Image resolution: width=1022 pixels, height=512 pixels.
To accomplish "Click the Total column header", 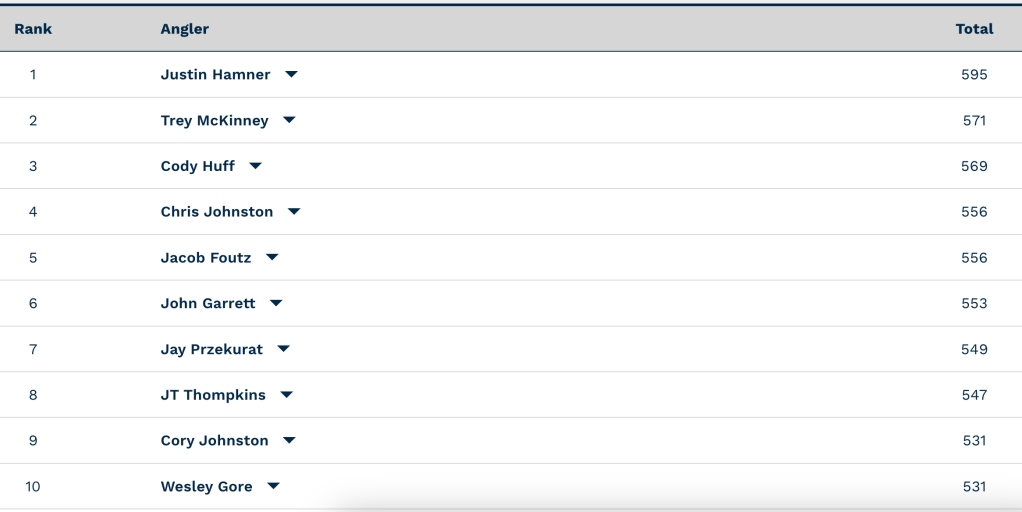I will tap(974, 29).
